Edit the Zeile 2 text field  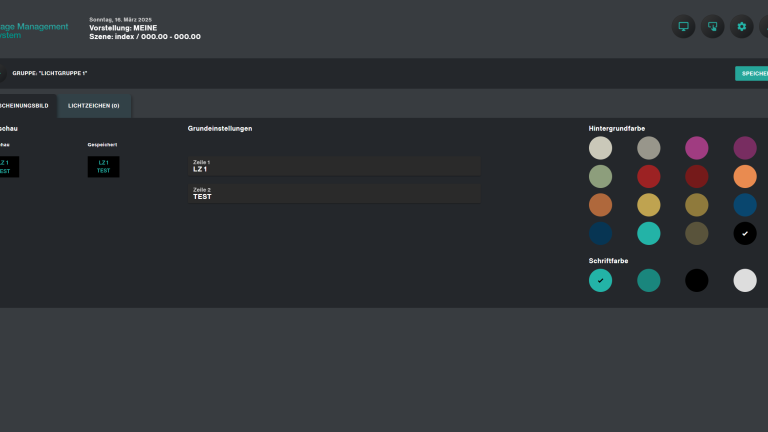point(334,194)
